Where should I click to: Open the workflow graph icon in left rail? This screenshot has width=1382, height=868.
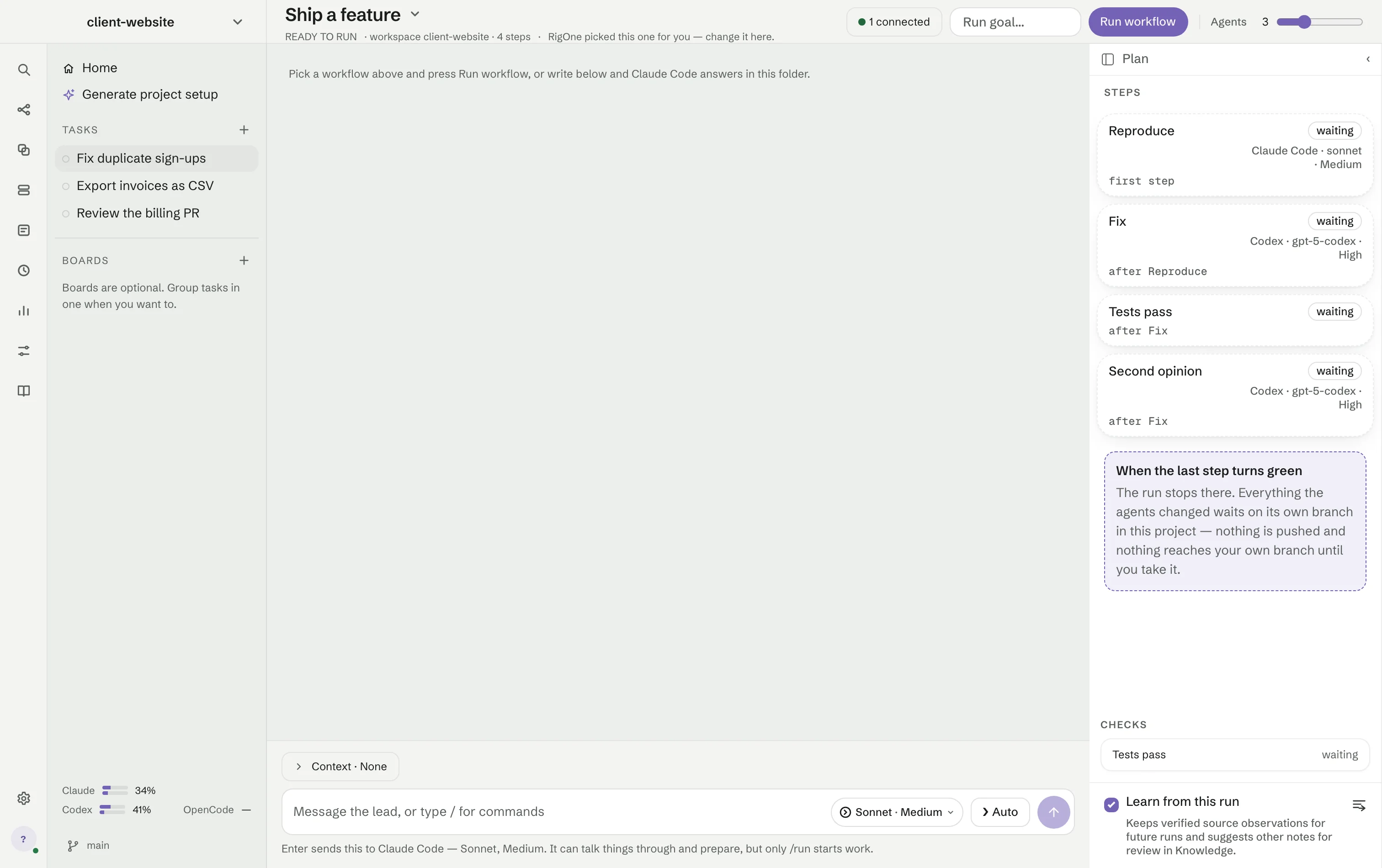(23, 110)
